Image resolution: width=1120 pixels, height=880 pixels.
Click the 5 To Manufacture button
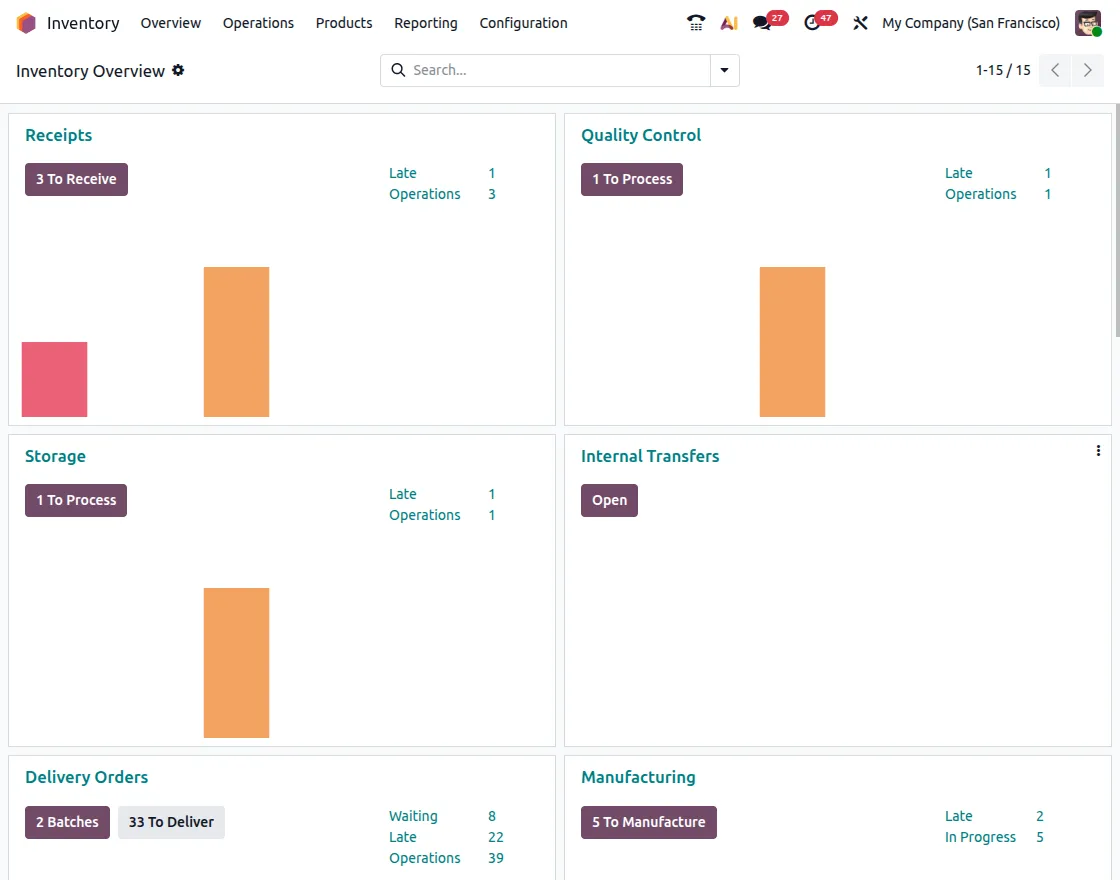point(648,822)
